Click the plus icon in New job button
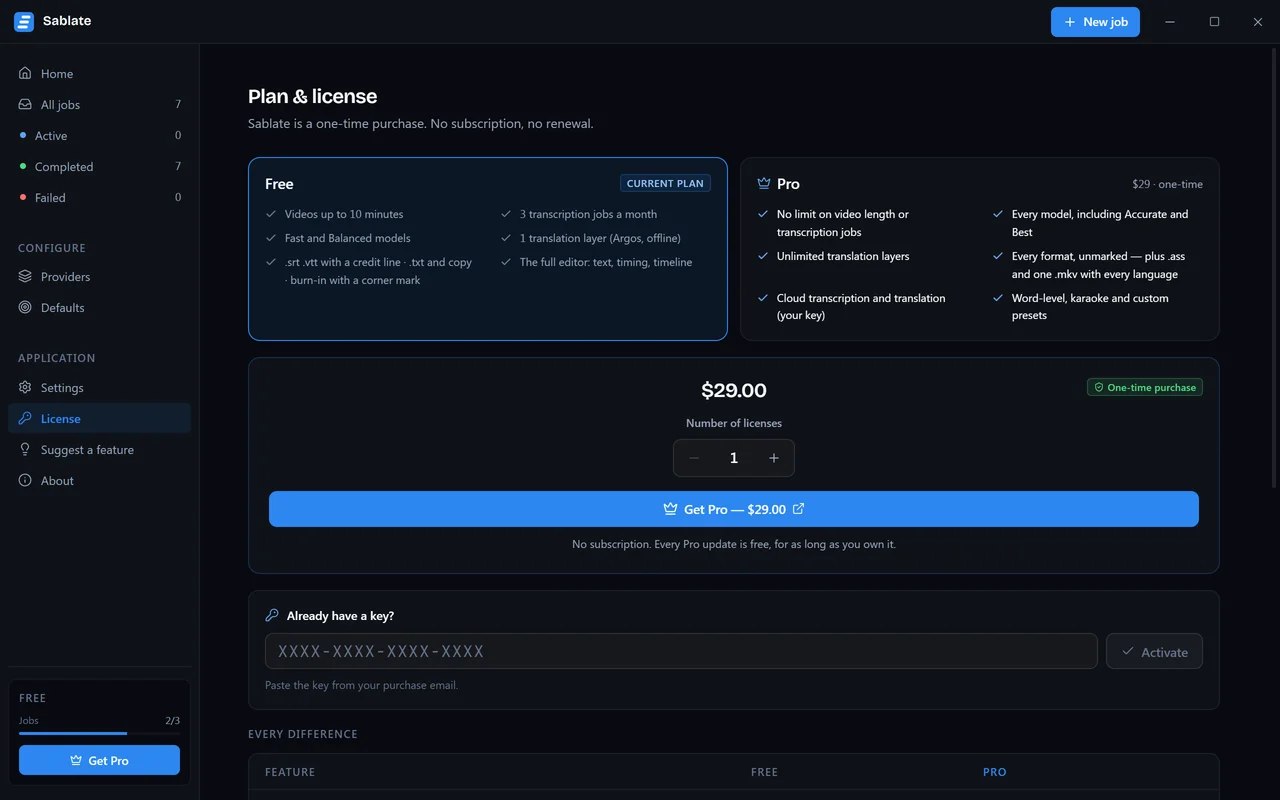Screen dimensions: 1280x800 1070,22
